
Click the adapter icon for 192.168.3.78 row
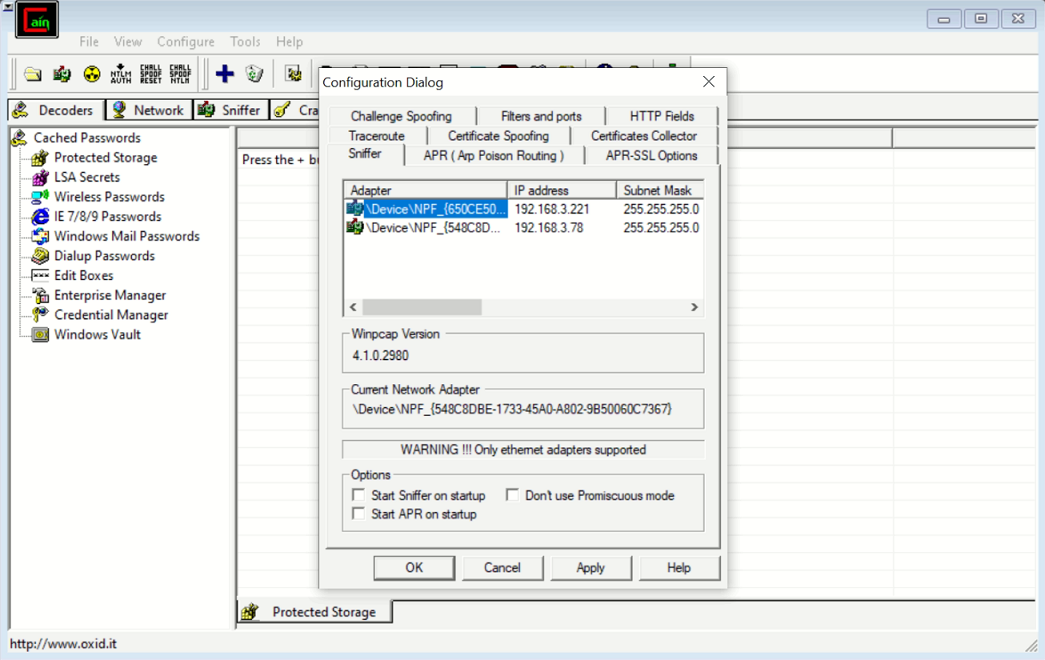(355, 227)
